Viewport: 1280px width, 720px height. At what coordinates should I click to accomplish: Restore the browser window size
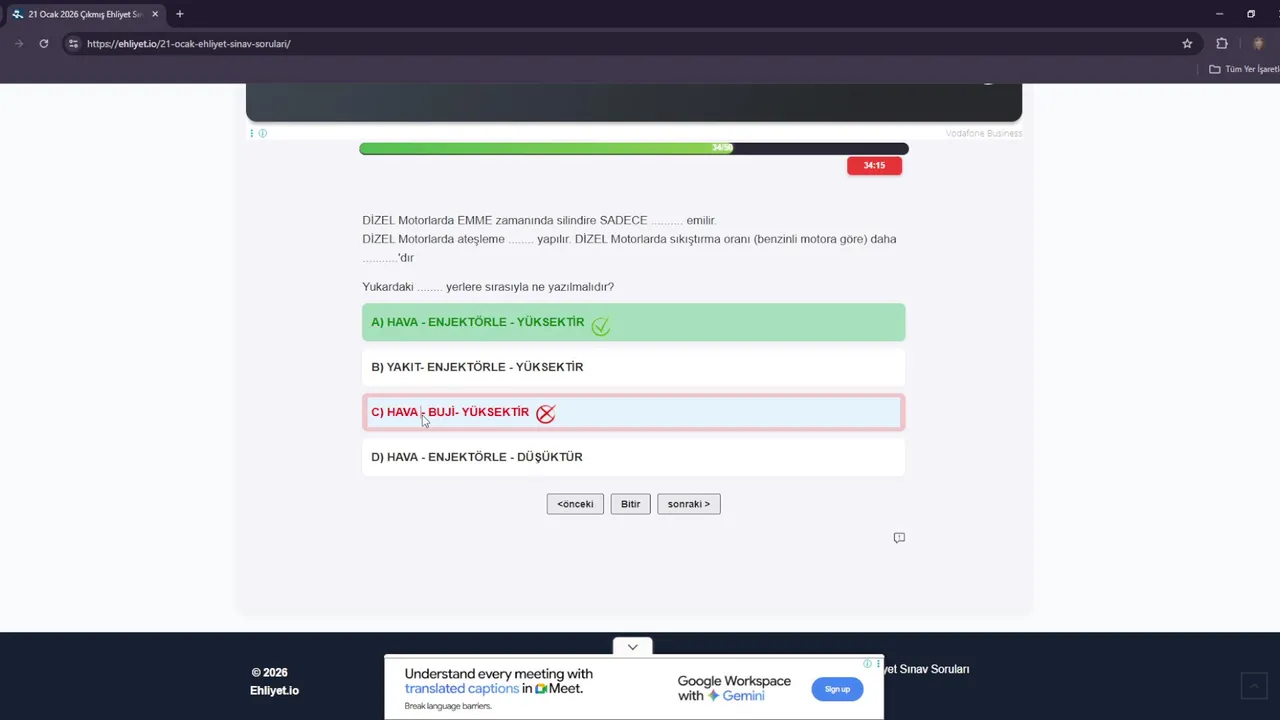pyautogui.click(x=1250, y=14)
